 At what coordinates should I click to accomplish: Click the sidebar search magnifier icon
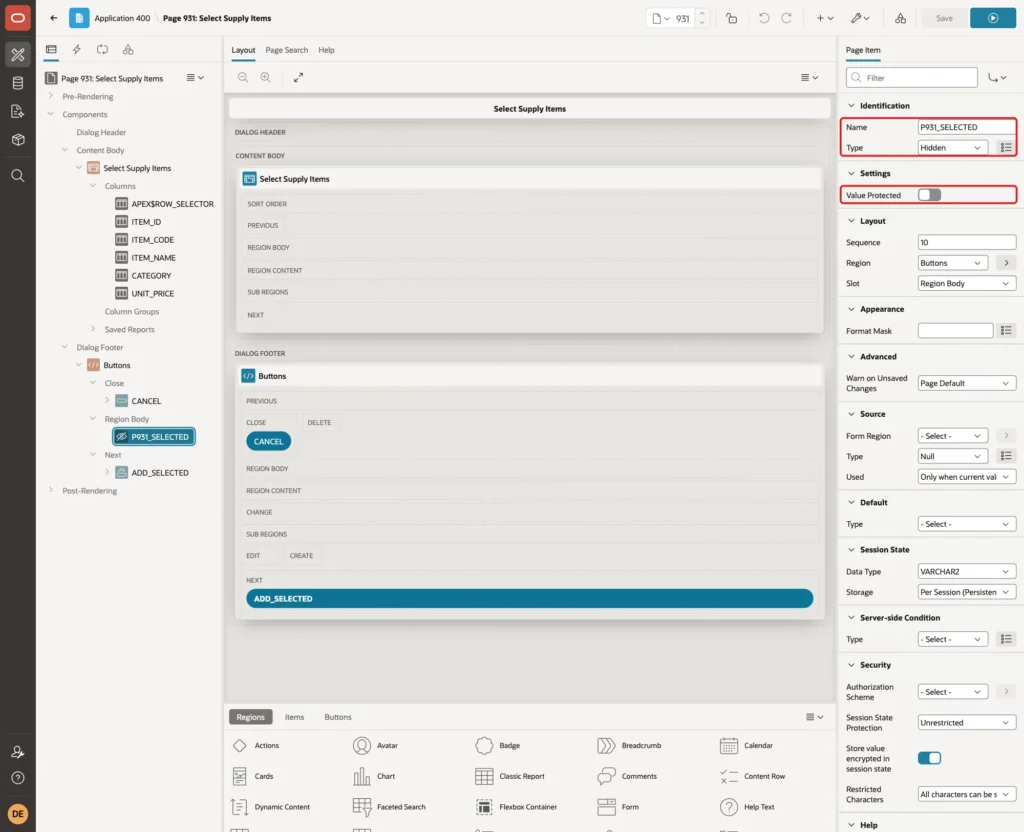pyautogui.click(x=18, y=176)
